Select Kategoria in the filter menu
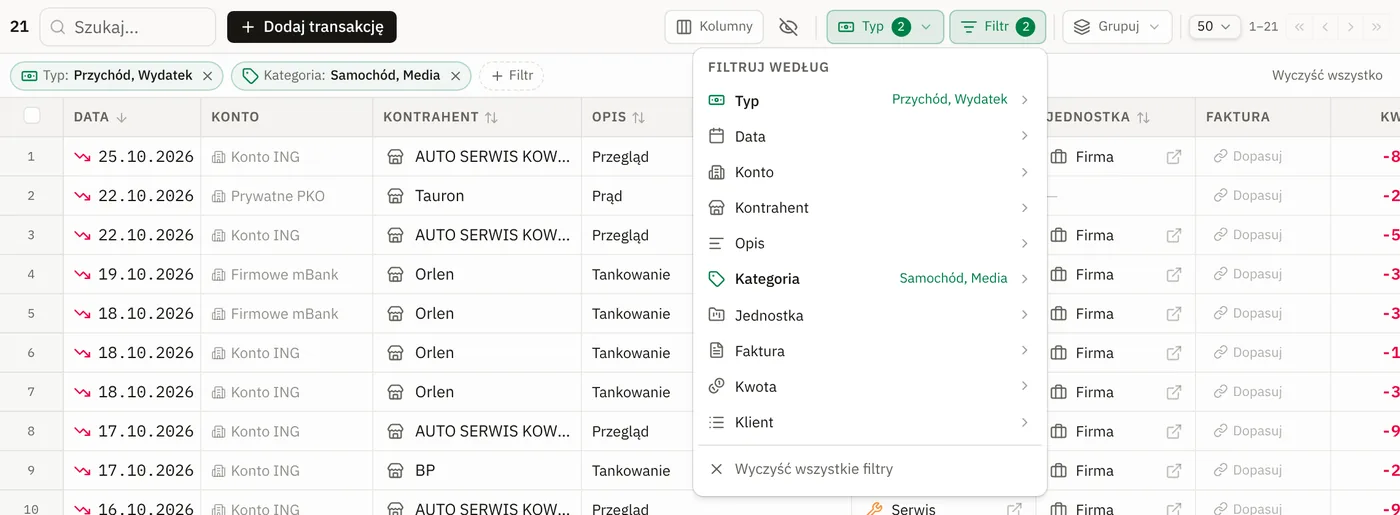The height and width of the screenshot is (515, 1400). 869,279
